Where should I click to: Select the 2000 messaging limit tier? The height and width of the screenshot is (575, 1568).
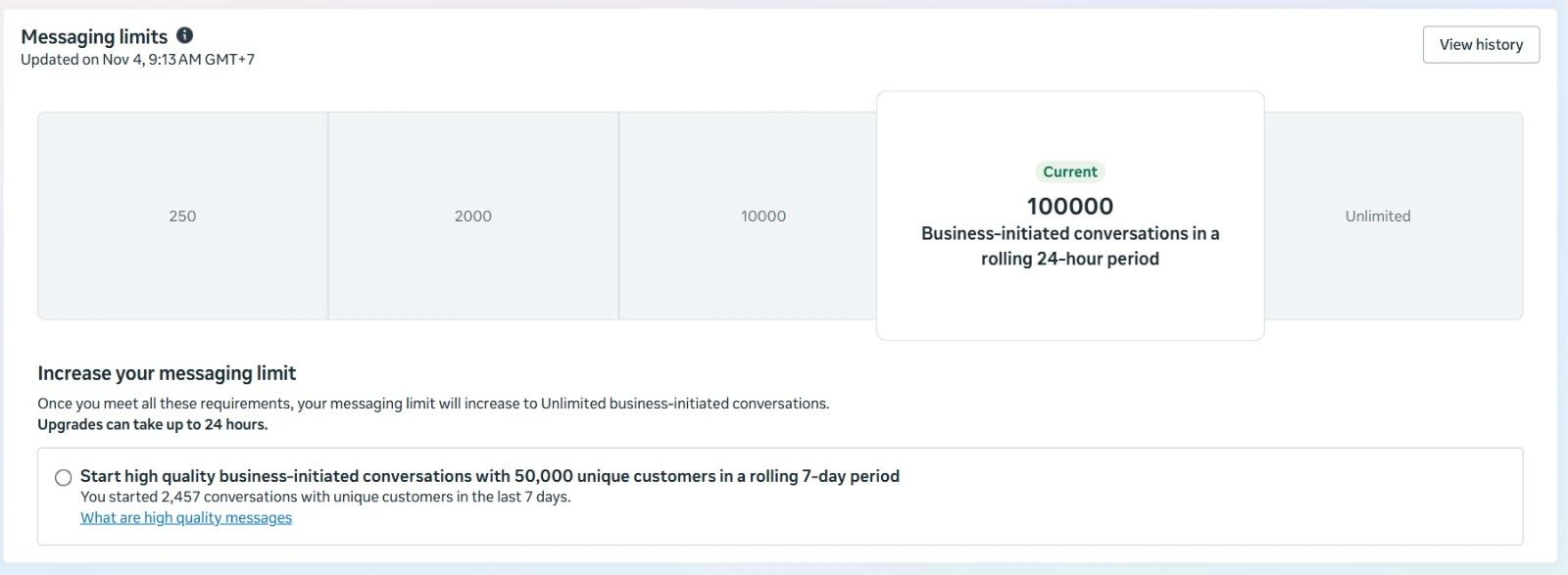pos(472,216)
